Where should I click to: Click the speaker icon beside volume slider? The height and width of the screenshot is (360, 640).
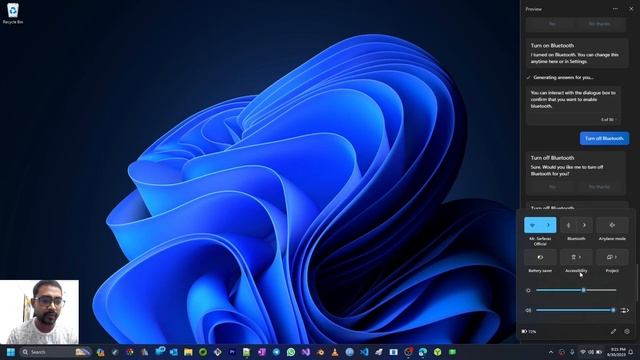click(528, 310)
